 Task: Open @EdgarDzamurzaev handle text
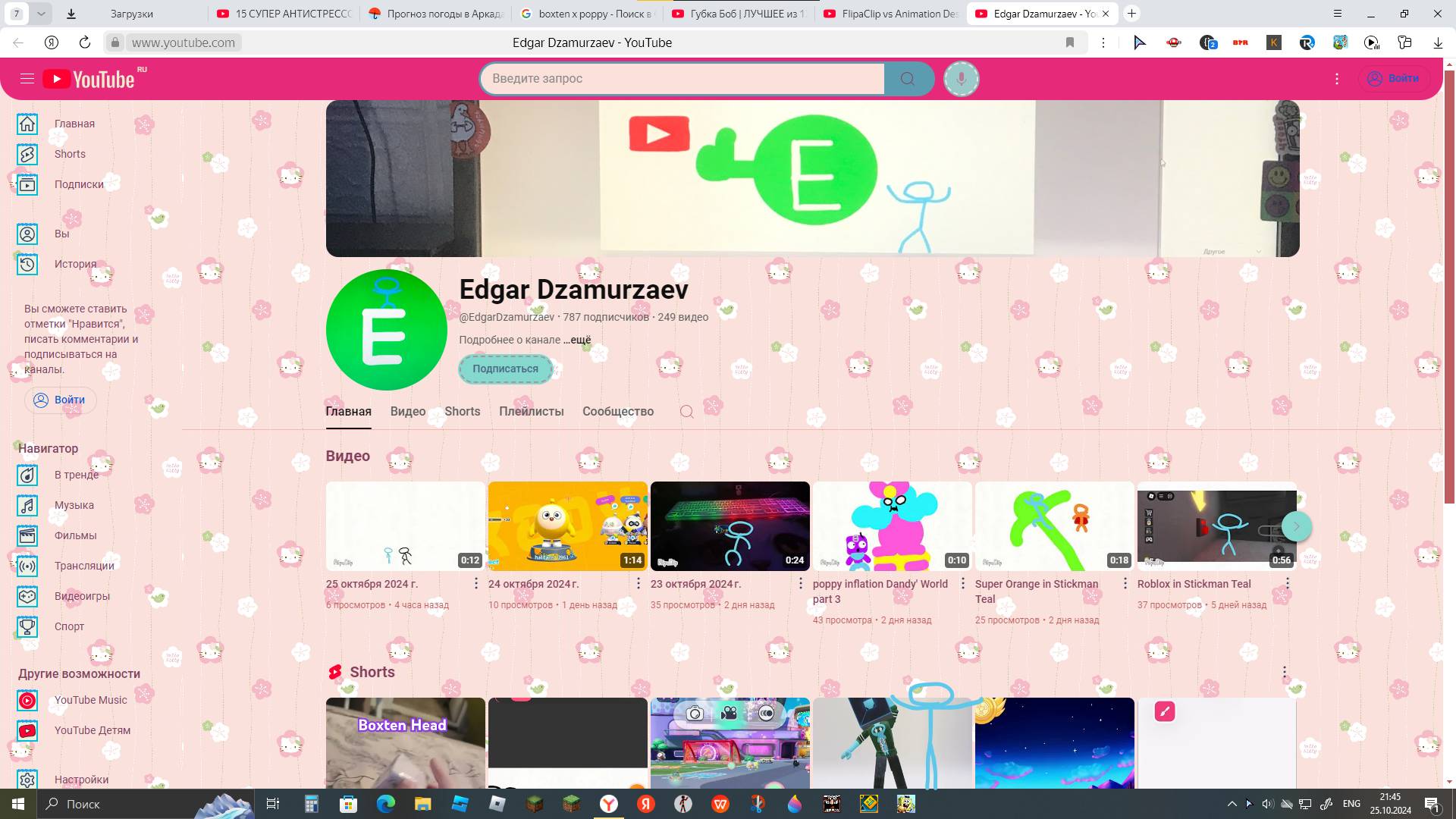click(507, 318)
